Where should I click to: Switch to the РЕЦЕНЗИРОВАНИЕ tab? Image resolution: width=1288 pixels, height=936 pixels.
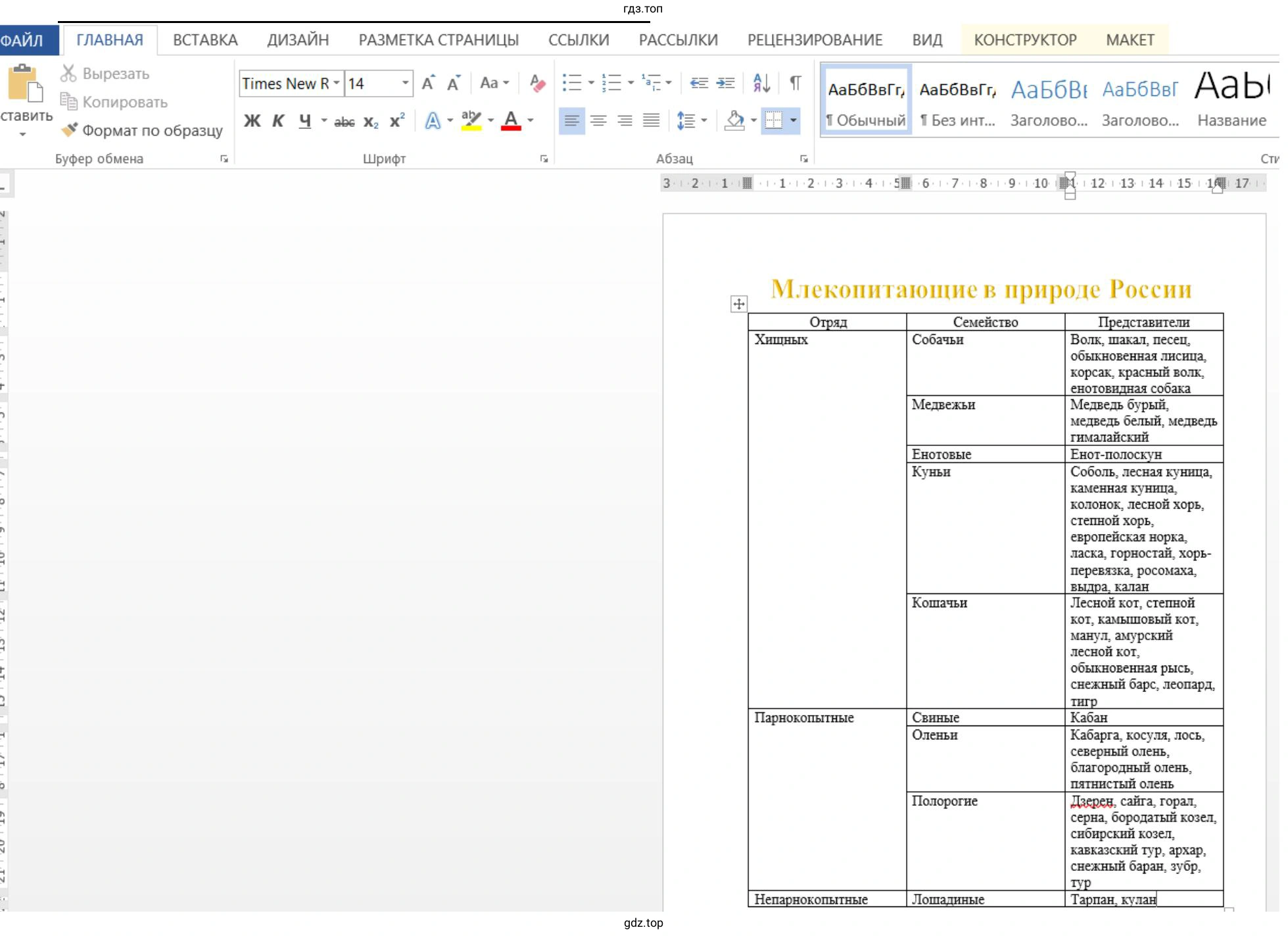click(x=815, y=40)
